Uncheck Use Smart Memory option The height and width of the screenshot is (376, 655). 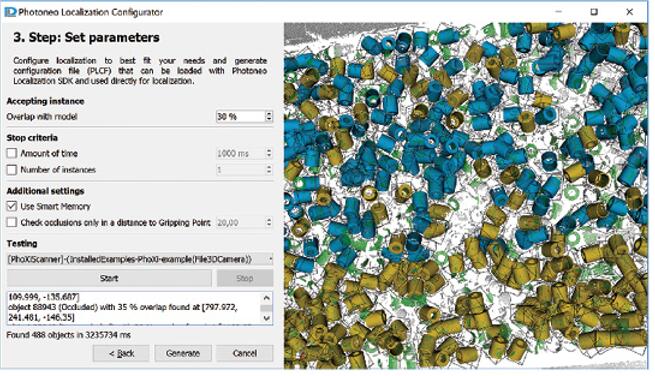click(12, 206)
